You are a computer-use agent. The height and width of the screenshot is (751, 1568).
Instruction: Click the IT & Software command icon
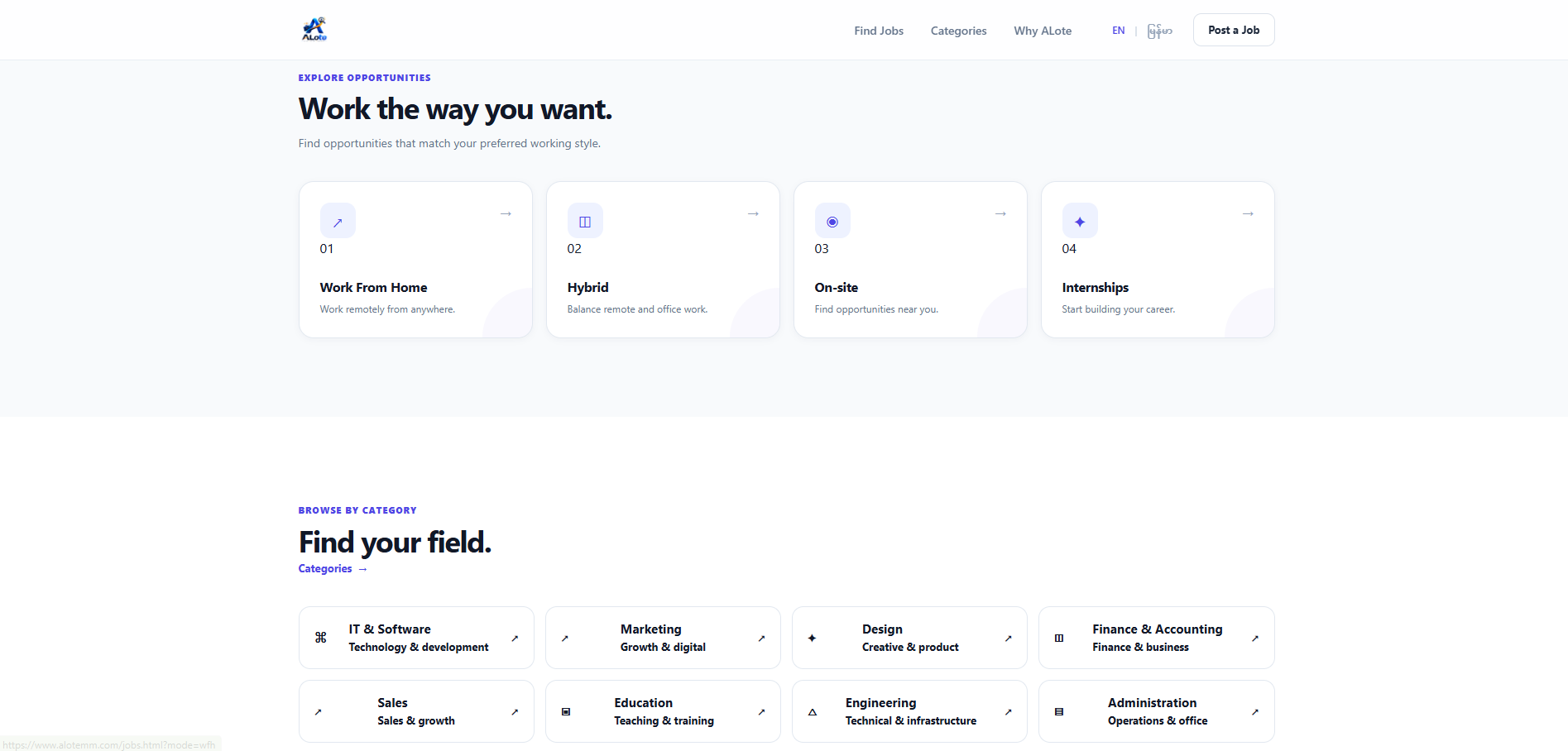point(321,638)
